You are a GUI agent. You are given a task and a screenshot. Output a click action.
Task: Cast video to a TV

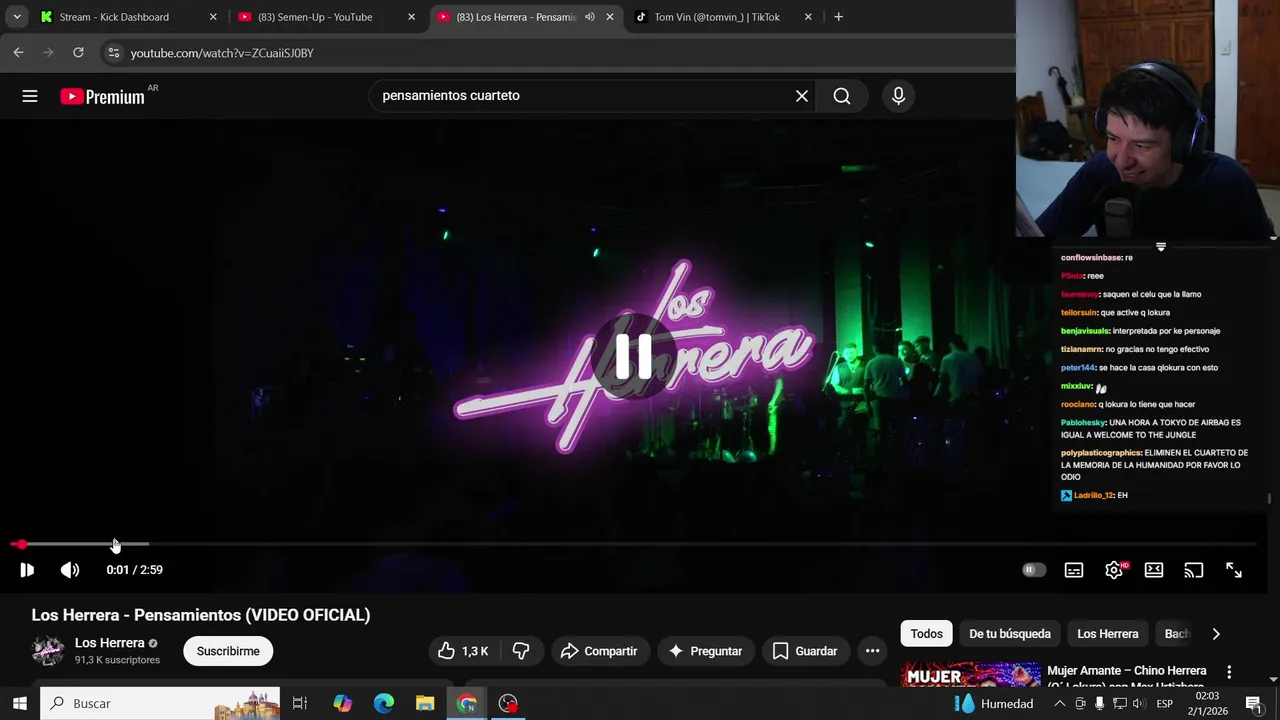(1194, 570)
